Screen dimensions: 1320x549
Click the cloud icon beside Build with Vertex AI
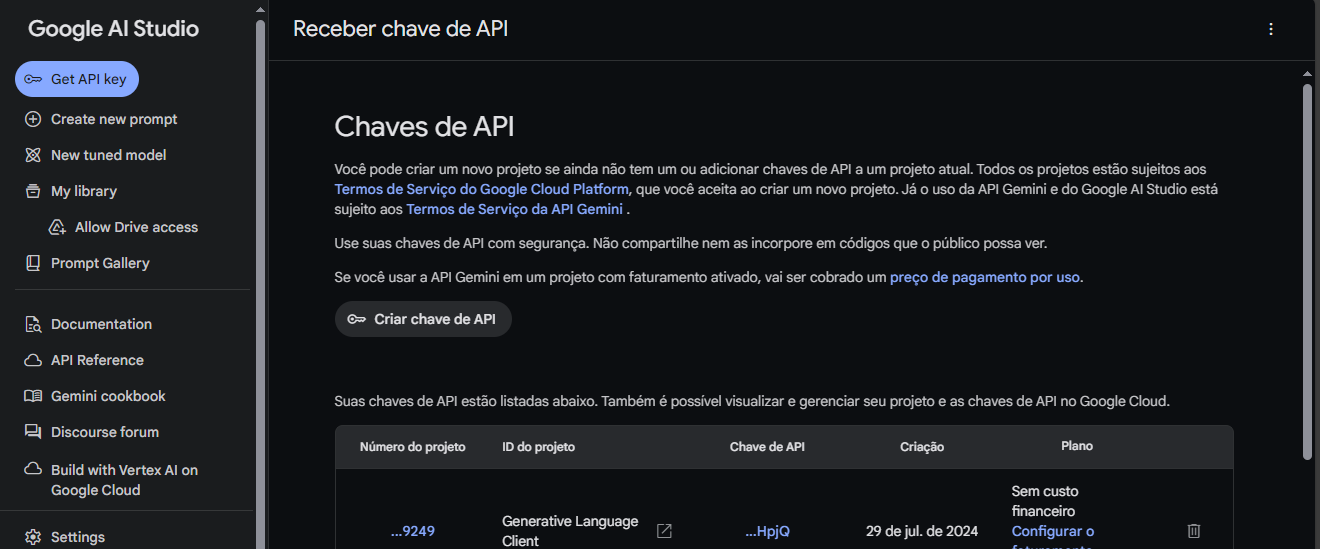pos(33,470)
